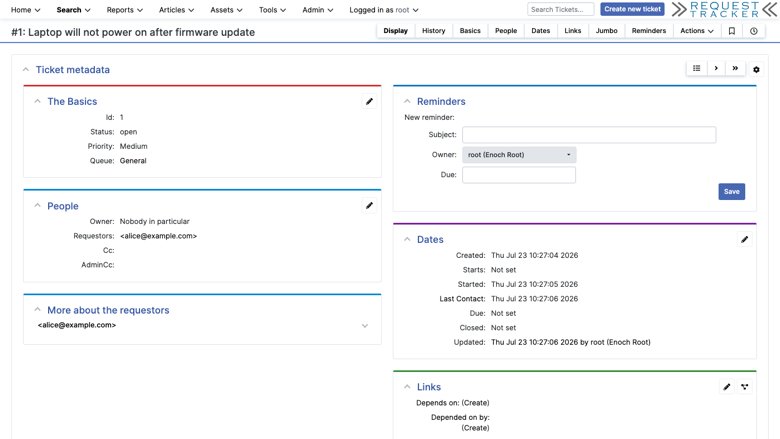Screen dimensions: 780x439
Task: Edit Links section with pencil icon
Action: pyautogui.click(x=727, y=387)
